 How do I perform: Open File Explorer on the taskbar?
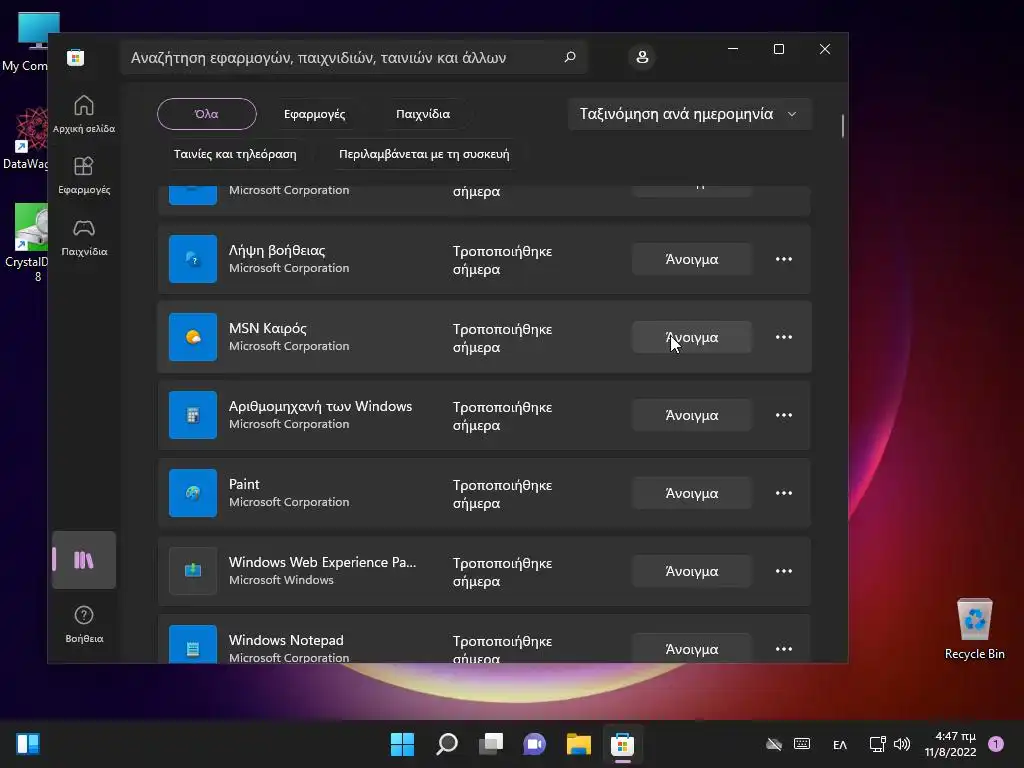(579, 744)
